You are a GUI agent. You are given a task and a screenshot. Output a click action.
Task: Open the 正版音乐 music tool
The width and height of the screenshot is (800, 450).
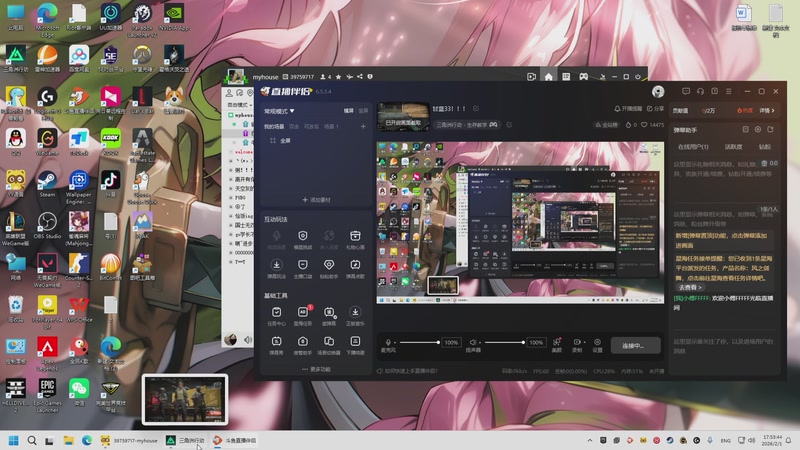click(x=355, y=315)
